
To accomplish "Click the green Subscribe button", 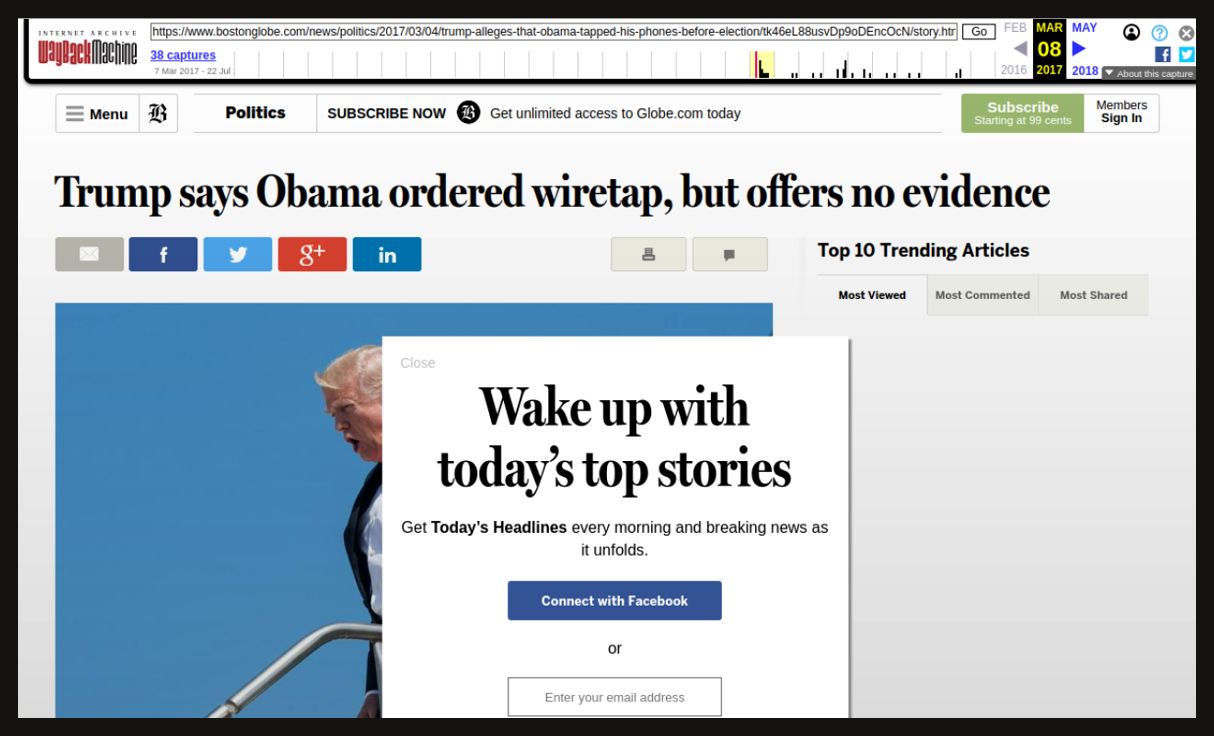I will [x=1022, y=113].
